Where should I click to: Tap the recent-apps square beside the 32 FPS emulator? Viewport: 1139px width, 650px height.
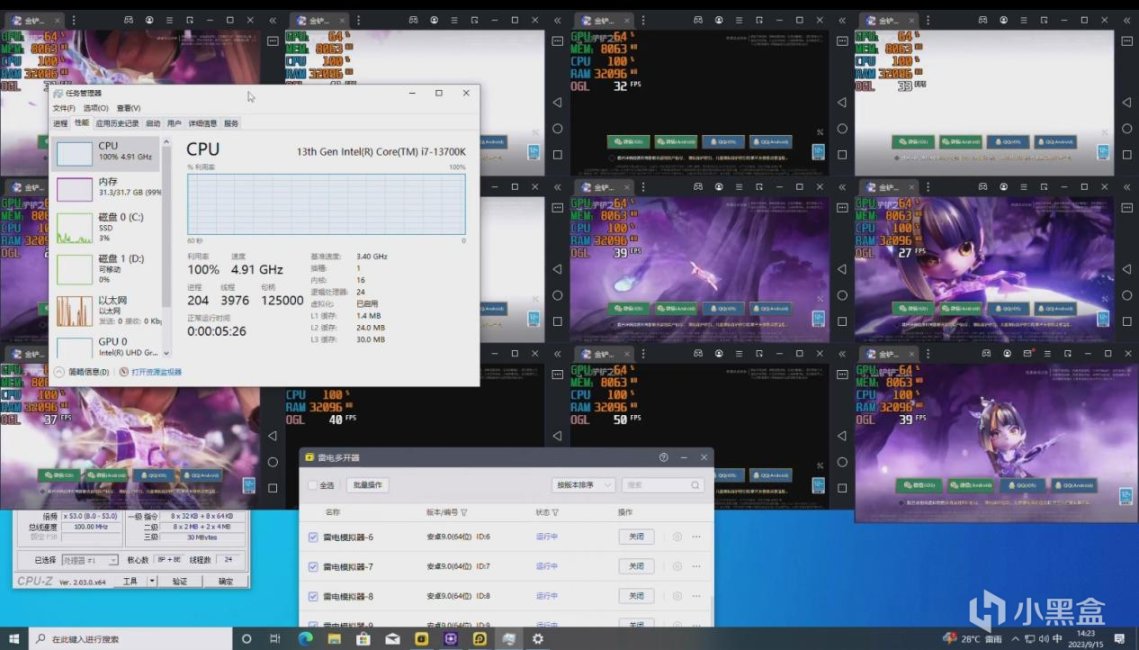coord(842,155)
